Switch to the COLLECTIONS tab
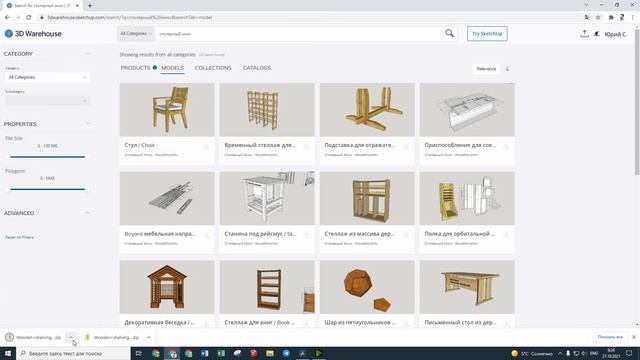The height and width of the screenshot is (360, 640). pyautogui.click(x=213, y=68)
